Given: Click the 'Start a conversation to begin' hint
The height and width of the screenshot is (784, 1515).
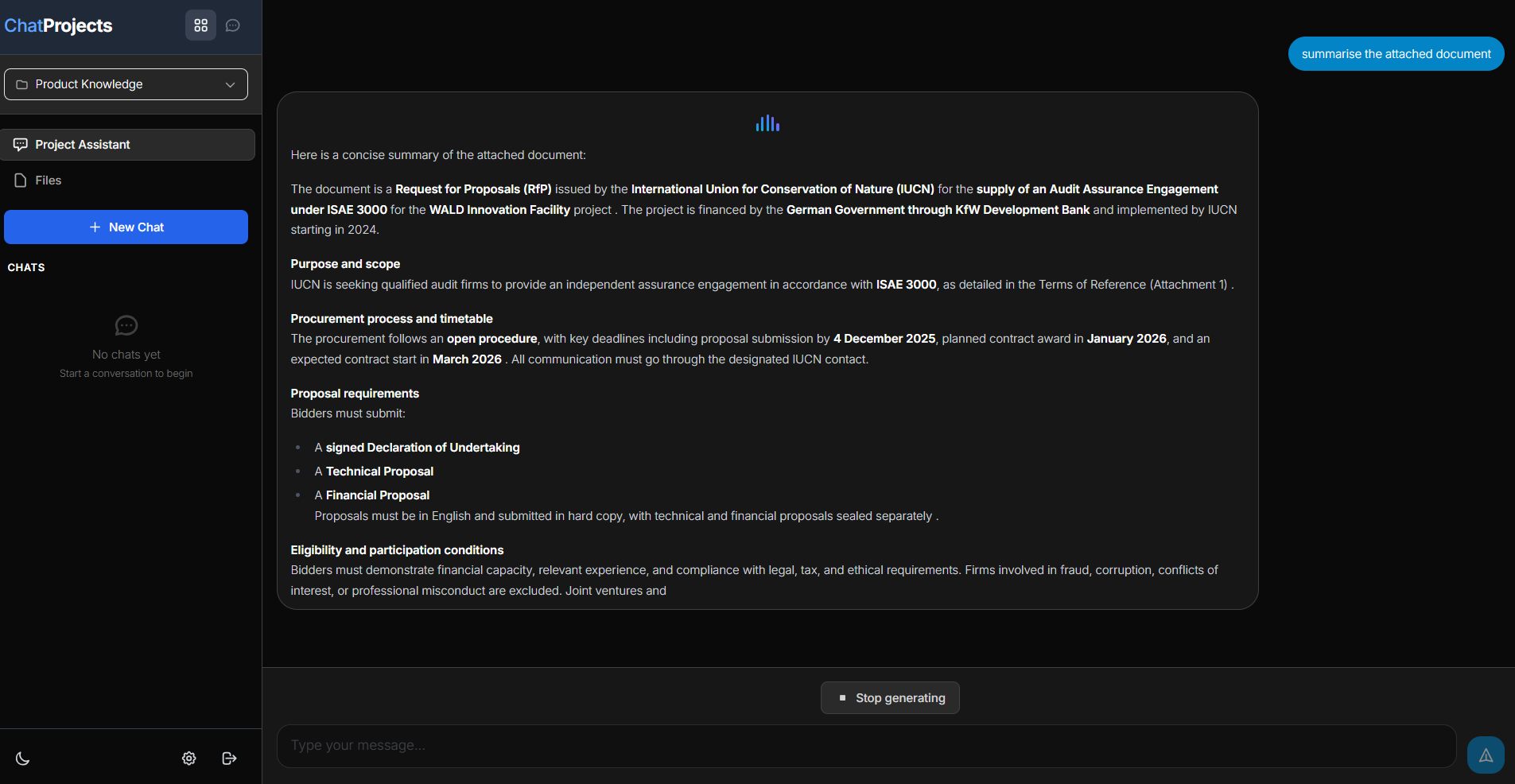Looking at the screenshot, I should pos(126,374).
